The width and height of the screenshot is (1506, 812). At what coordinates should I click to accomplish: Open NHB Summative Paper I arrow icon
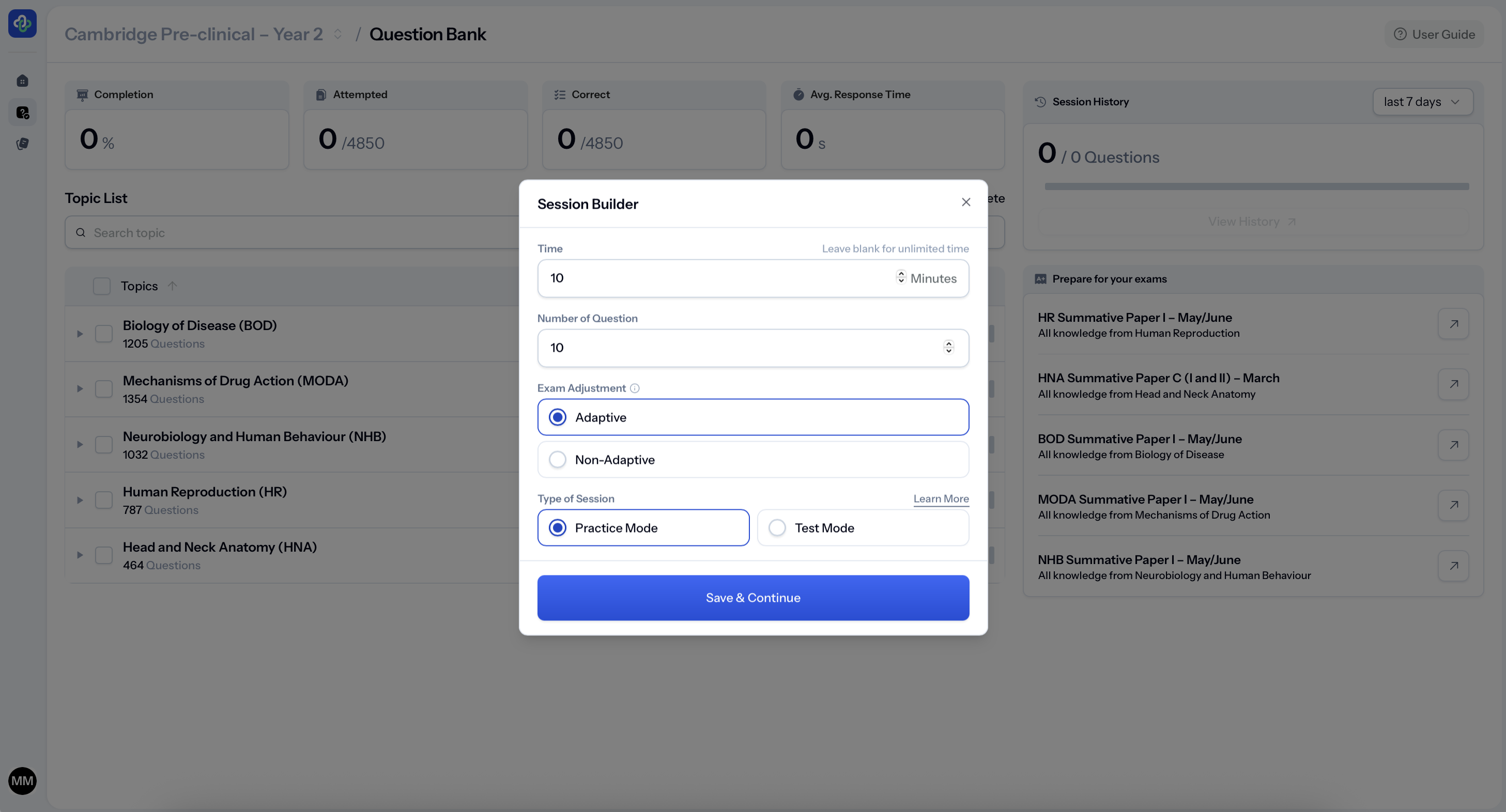pyautogui.click(x=1453, y=566)
